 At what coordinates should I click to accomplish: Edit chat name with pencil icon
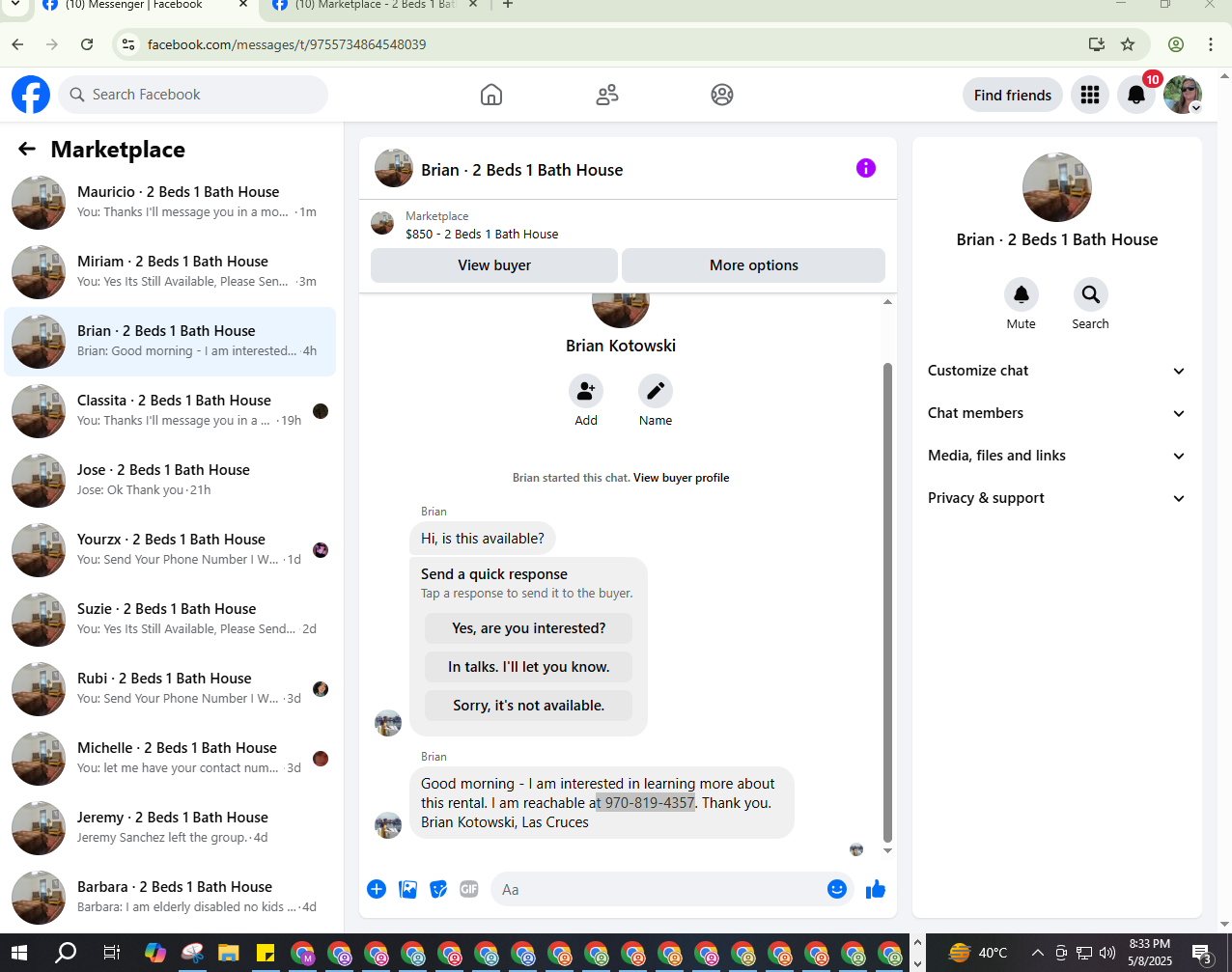(656, 391)
